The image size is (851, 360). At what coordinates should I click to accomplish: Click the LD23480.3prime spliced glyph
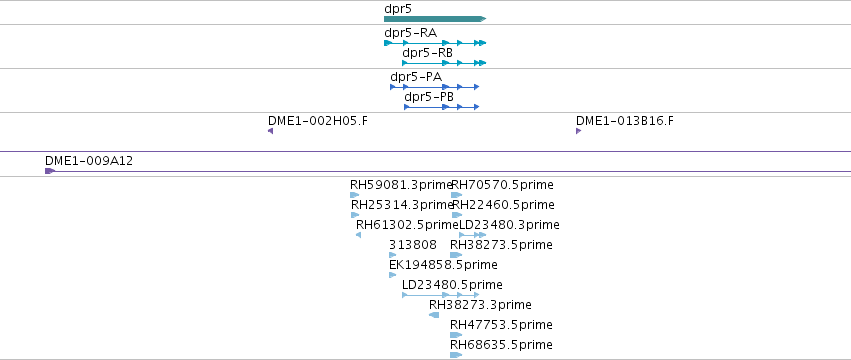click(x=472, y=235)
